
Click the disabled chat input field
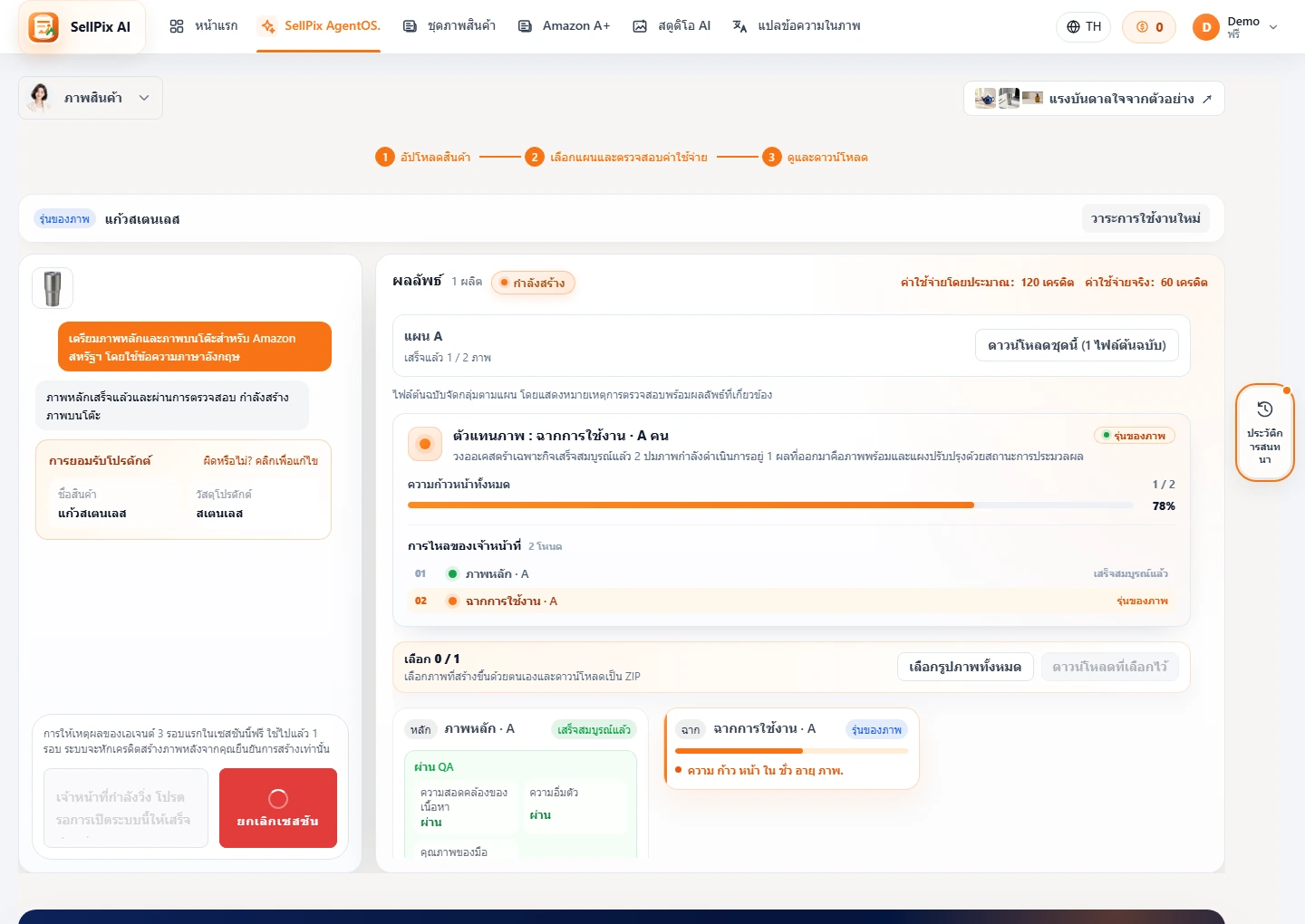[x=126, y=808]
